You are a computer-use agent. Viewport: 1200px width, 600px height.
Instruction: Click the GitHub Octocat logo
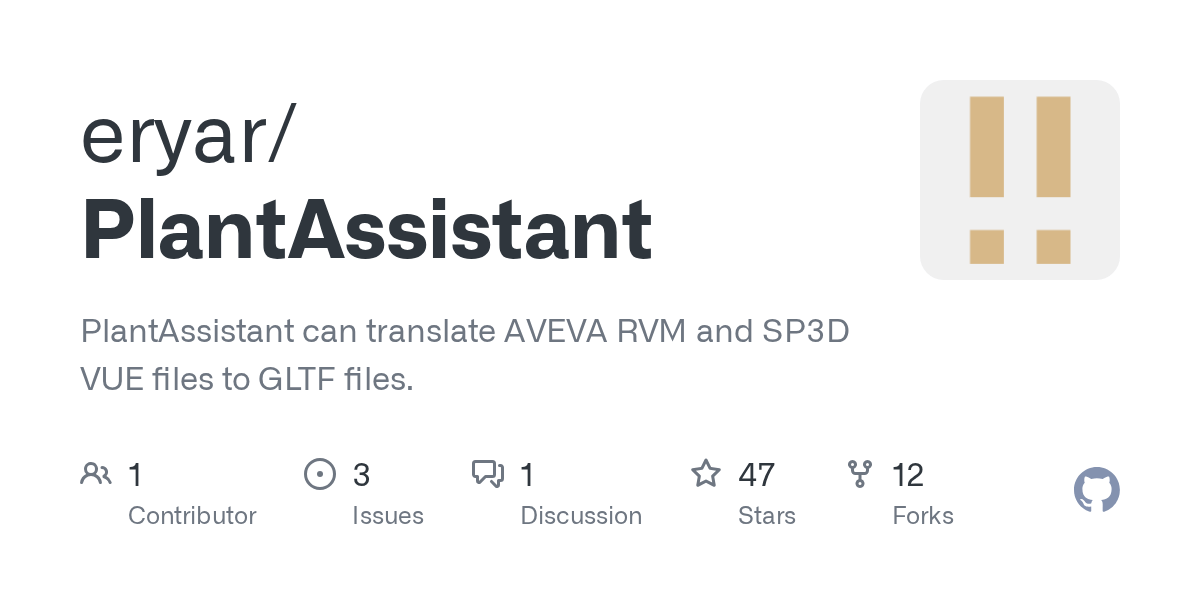pos(1096,491)
